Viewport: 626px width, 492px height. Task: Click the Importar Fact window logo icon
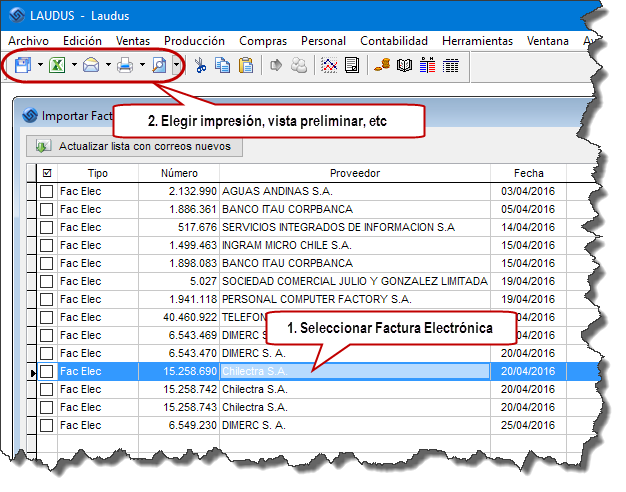(30, 116)
